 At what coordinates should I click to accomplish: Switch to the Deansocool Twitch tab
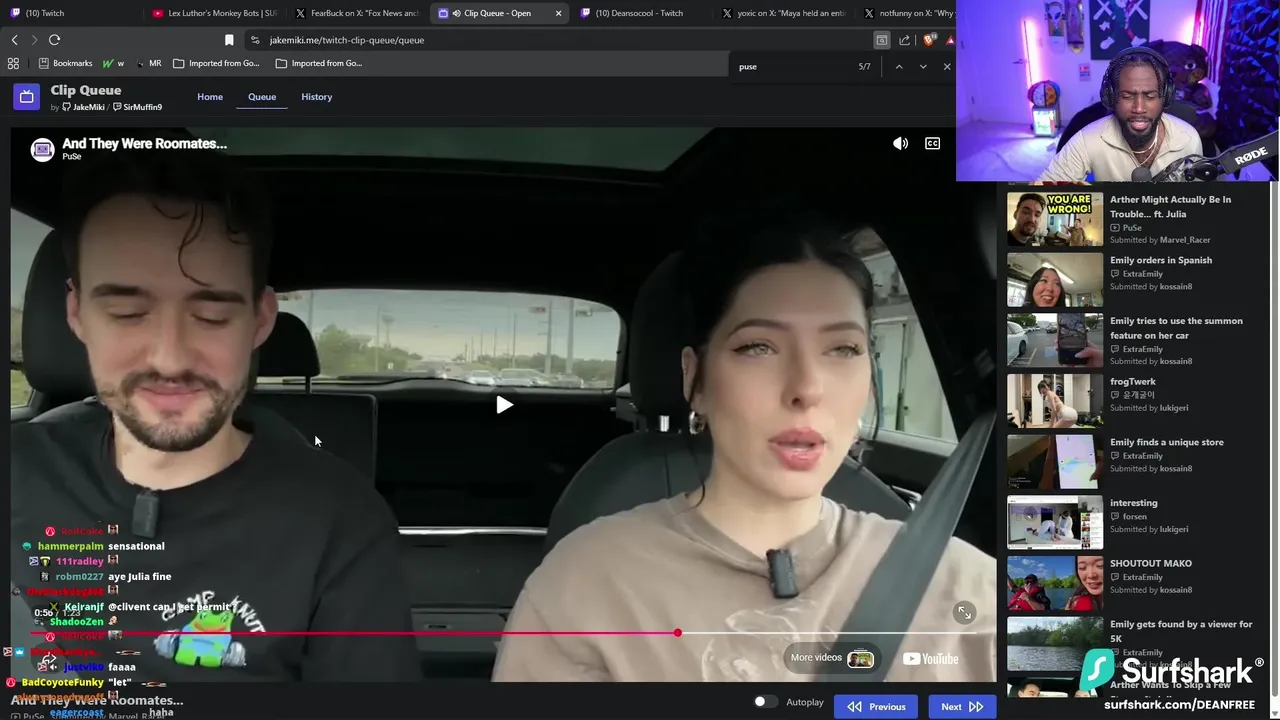pos(640,13)
